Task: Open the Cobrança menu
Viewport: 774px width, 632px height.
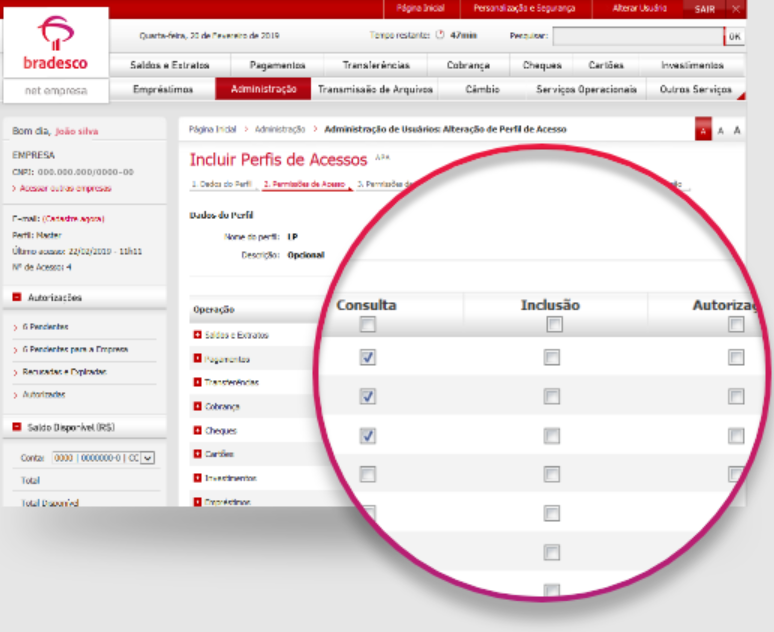Action: pyautogui.click(x=468, y=65)
